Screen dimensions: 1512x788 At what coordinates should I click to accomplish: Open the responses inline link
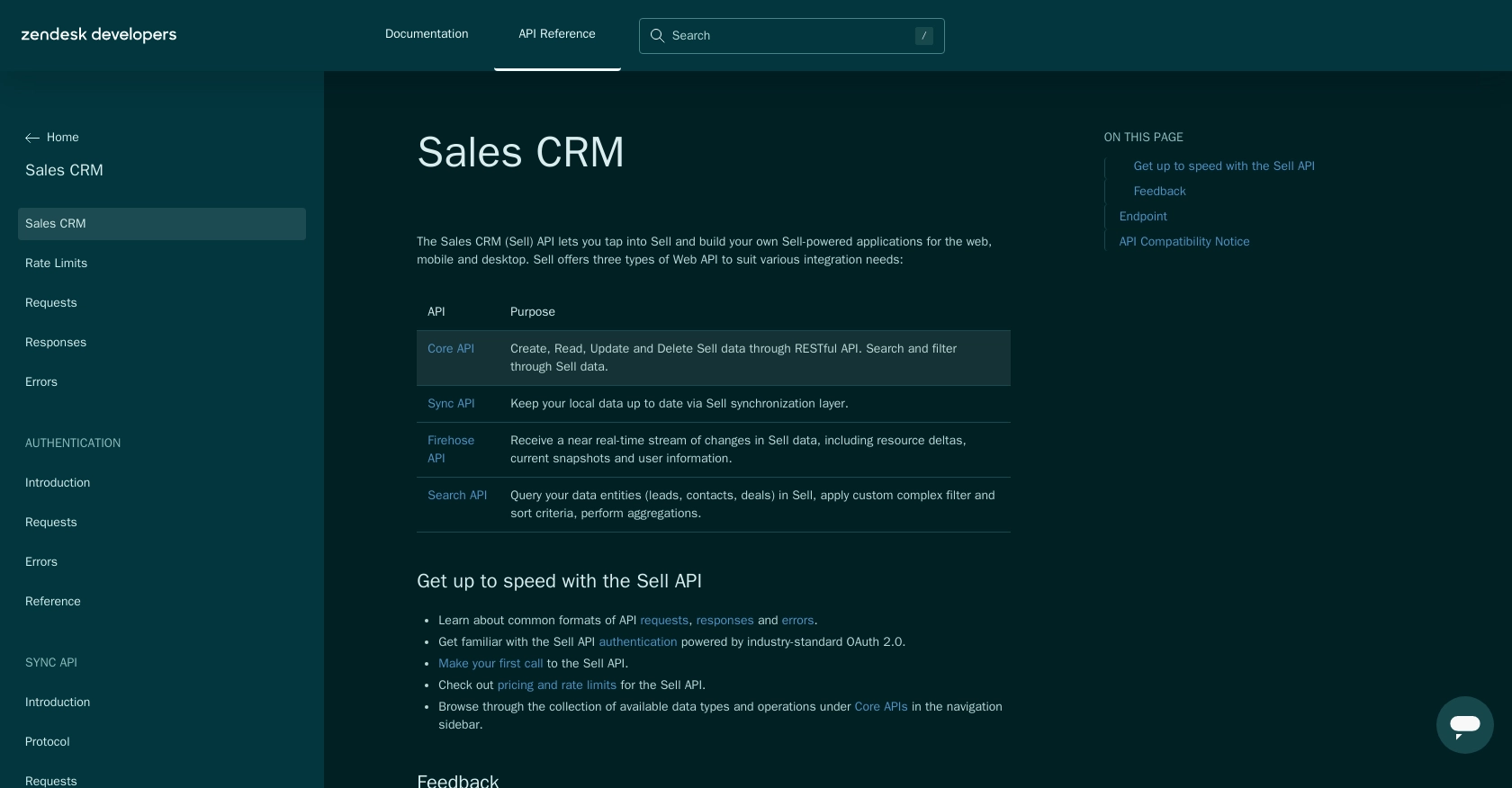tap(724, 621)
